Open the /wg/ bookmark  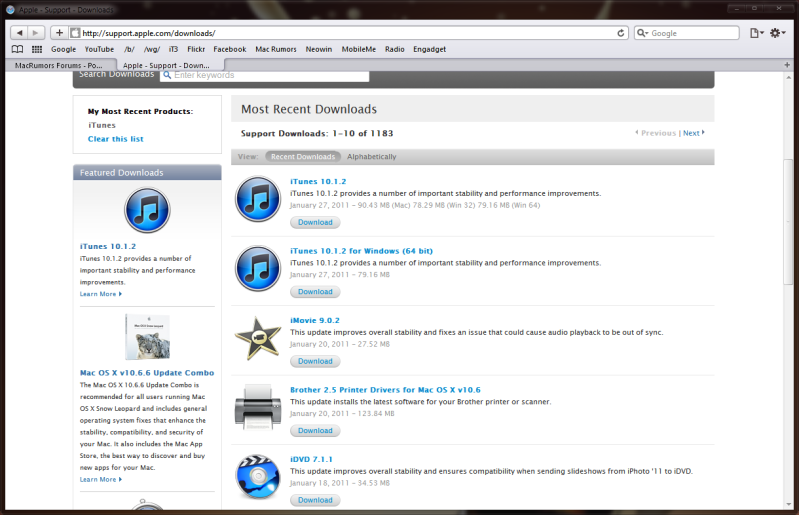(152, 49)
